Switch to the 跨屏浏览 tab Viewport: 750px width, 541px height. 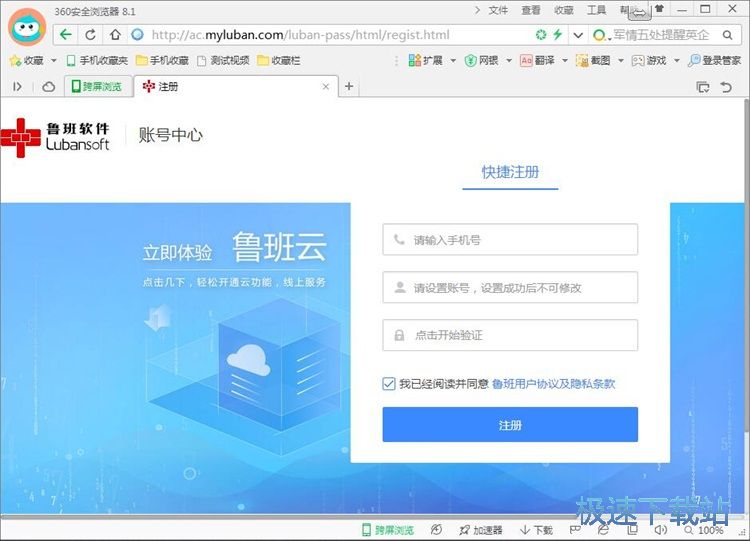tap(98, 87)
